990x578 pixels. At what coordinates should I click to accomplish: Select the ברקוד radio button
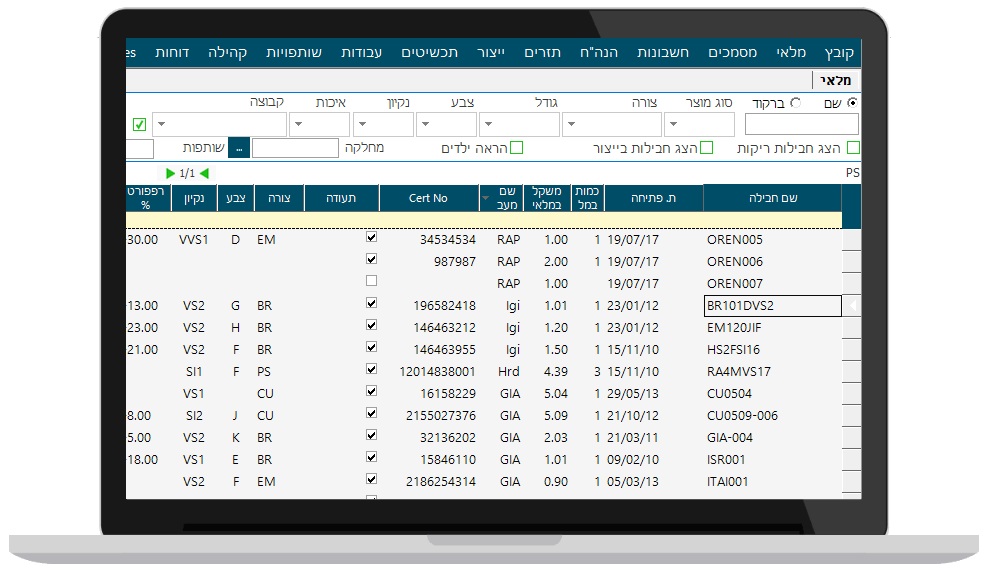796,102
